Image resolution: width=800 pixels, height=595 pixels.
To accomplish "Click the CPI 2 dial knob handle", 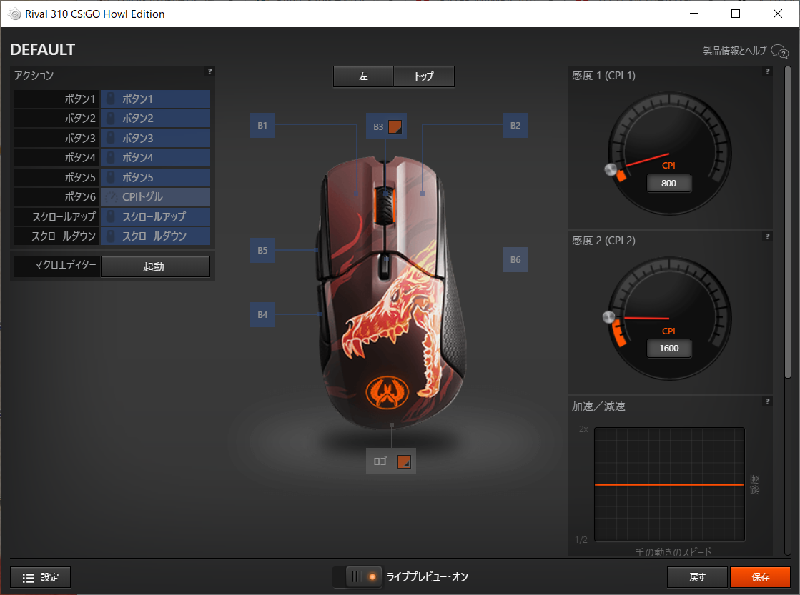I will coord(608,317).
